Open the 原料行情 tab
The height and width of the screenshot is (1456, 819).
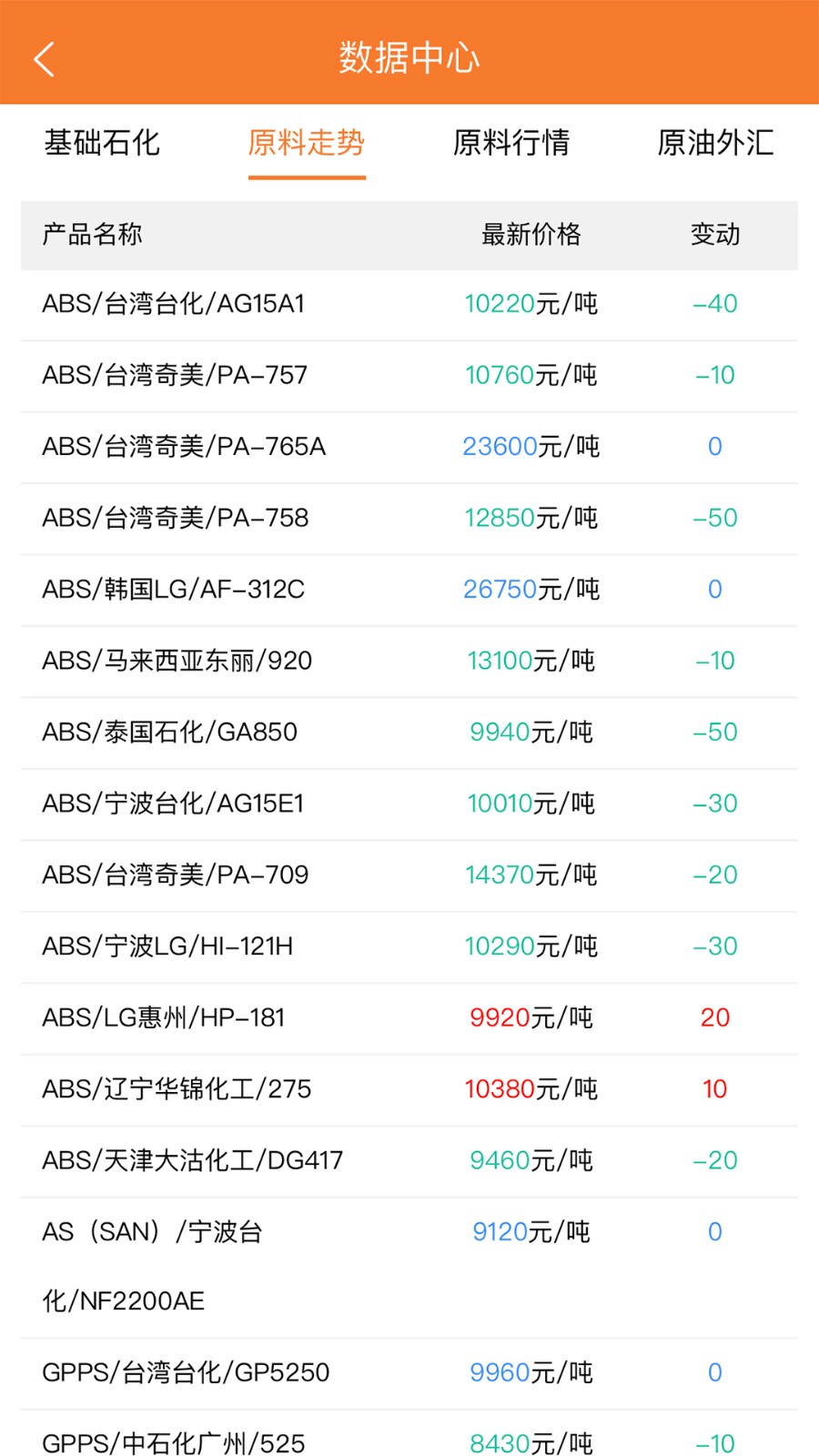coord(511,143)
